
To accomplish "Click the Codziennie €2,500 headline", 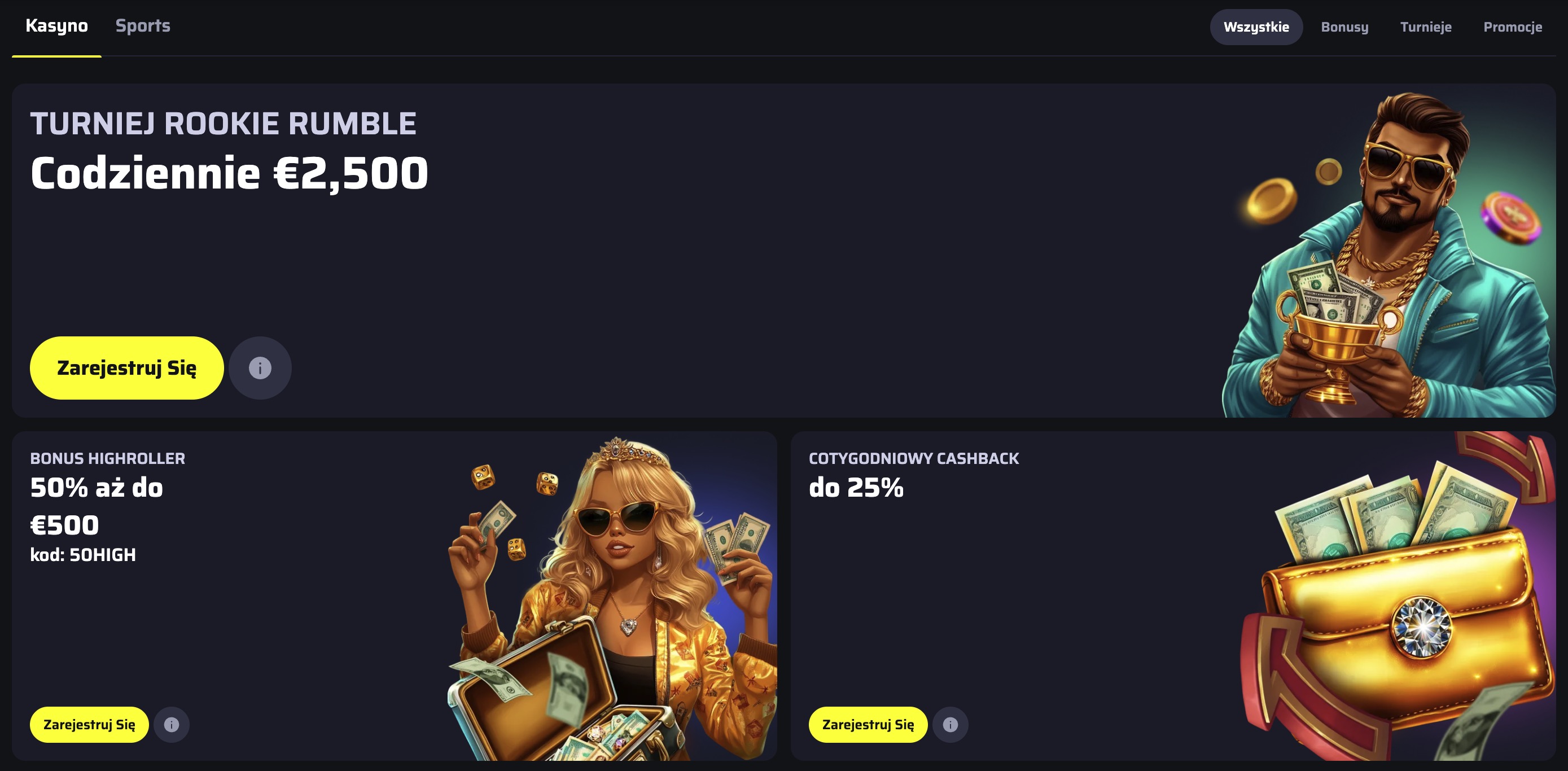I will [x=229, y=173].
